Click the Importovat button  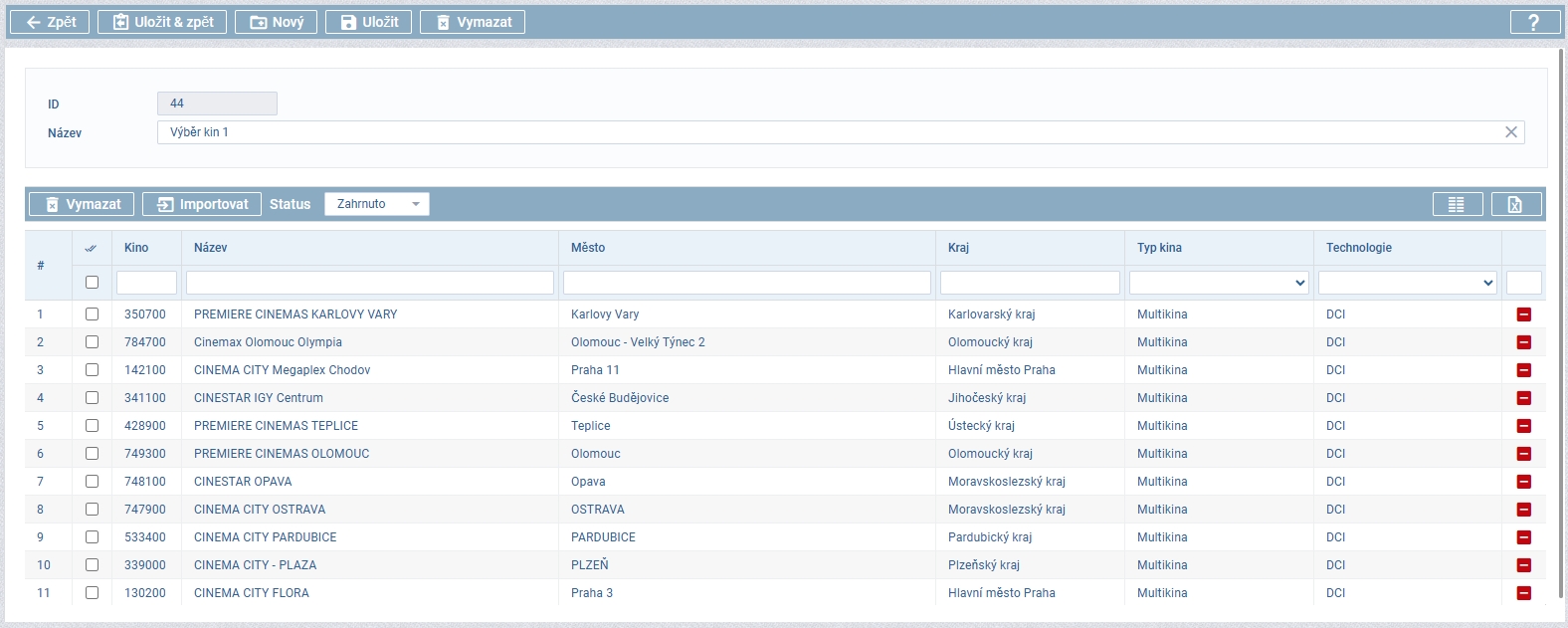(202, 204)
